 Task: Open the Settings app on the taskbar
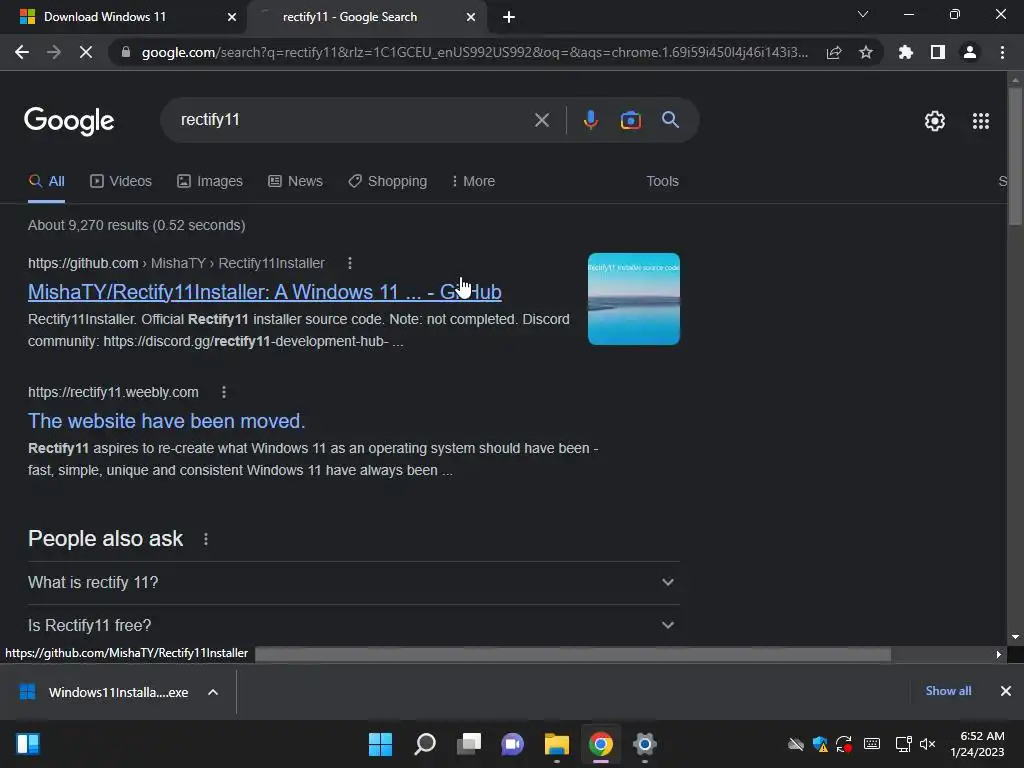(645, 744)
